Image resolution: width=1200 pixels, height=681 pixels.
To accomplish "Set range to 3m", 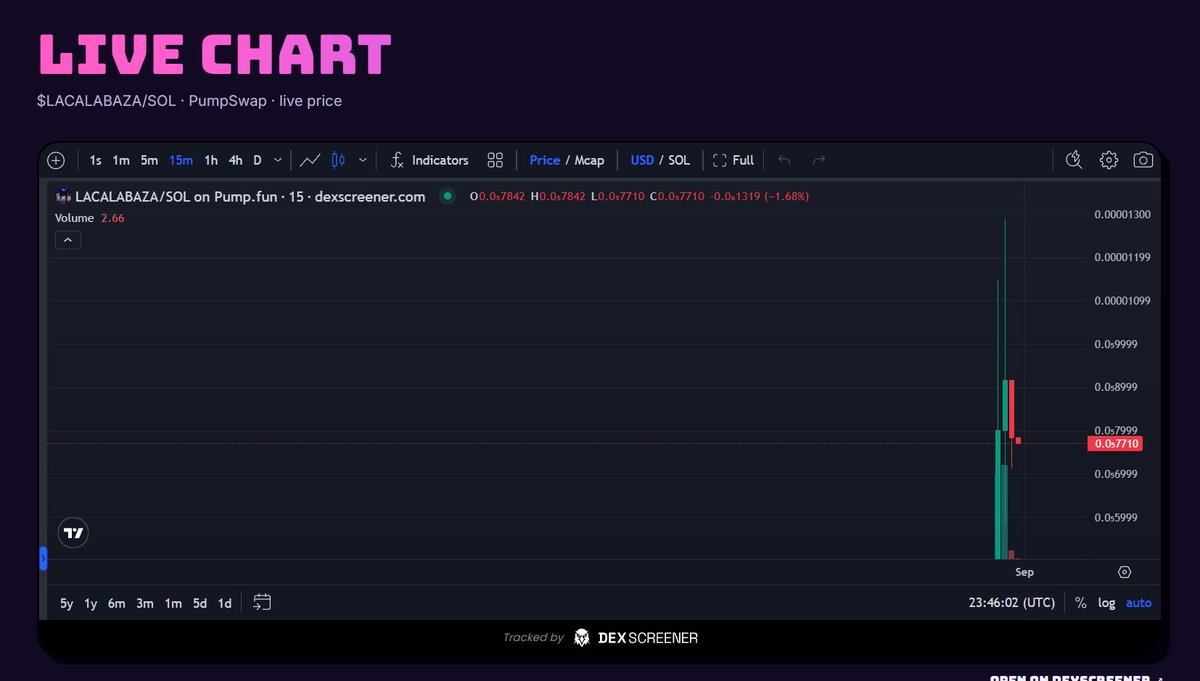I will click(x=145, y=603).
